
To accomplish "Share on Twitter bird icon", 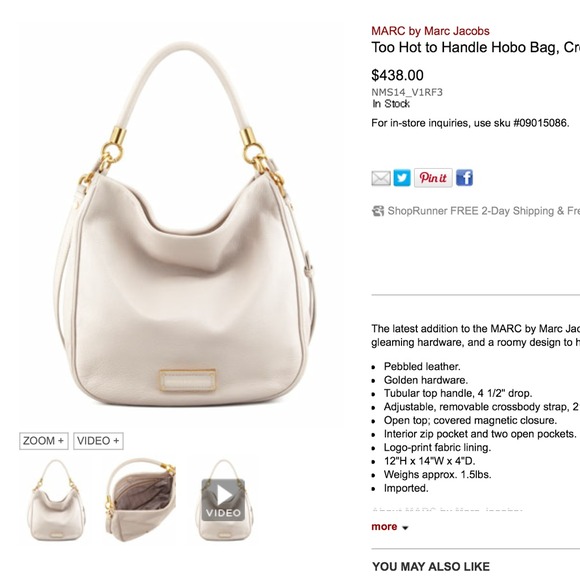I will [x=402, y=178].
